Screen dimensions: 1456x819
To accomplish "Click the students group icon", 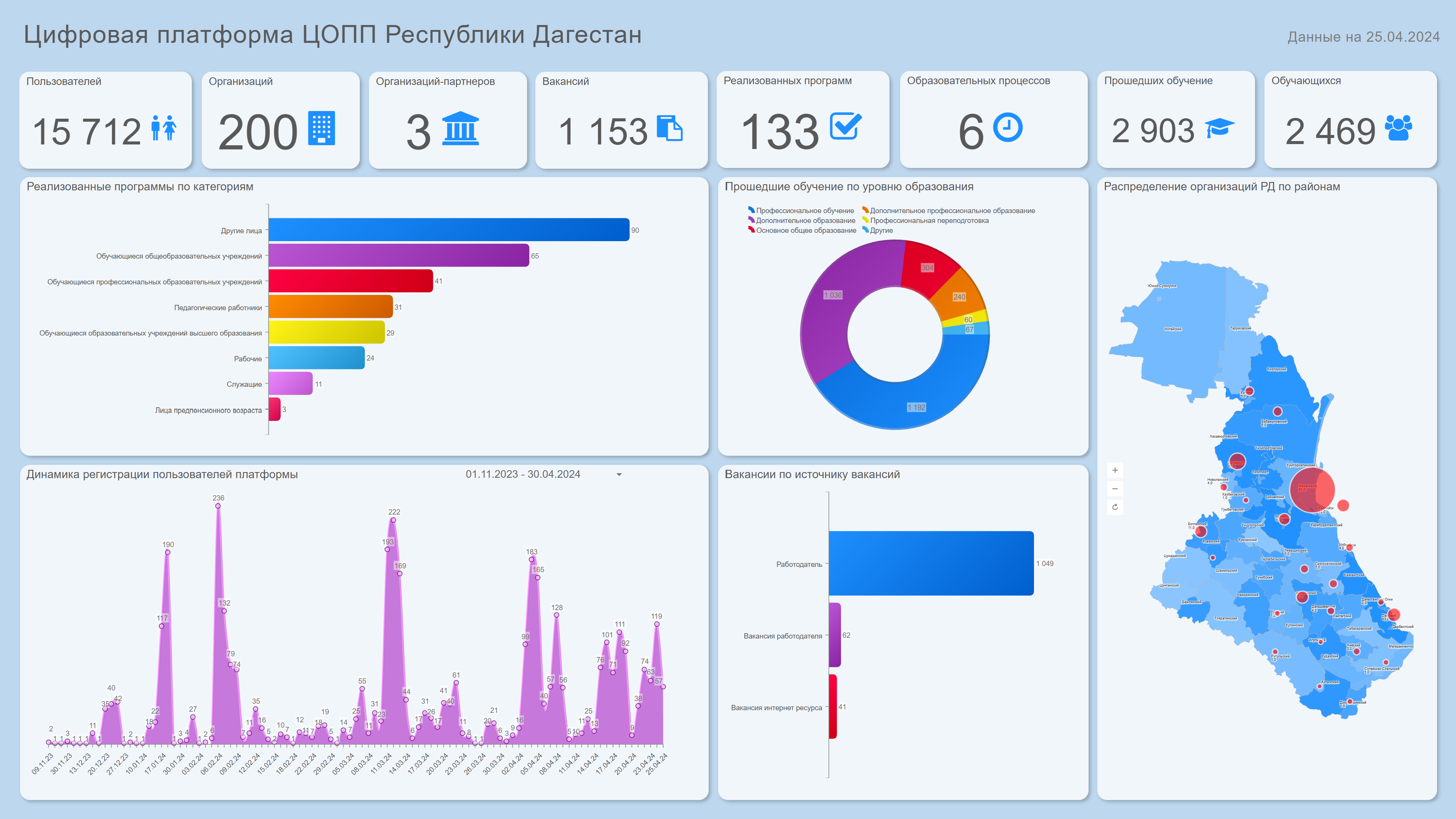I will point(1398,128).
